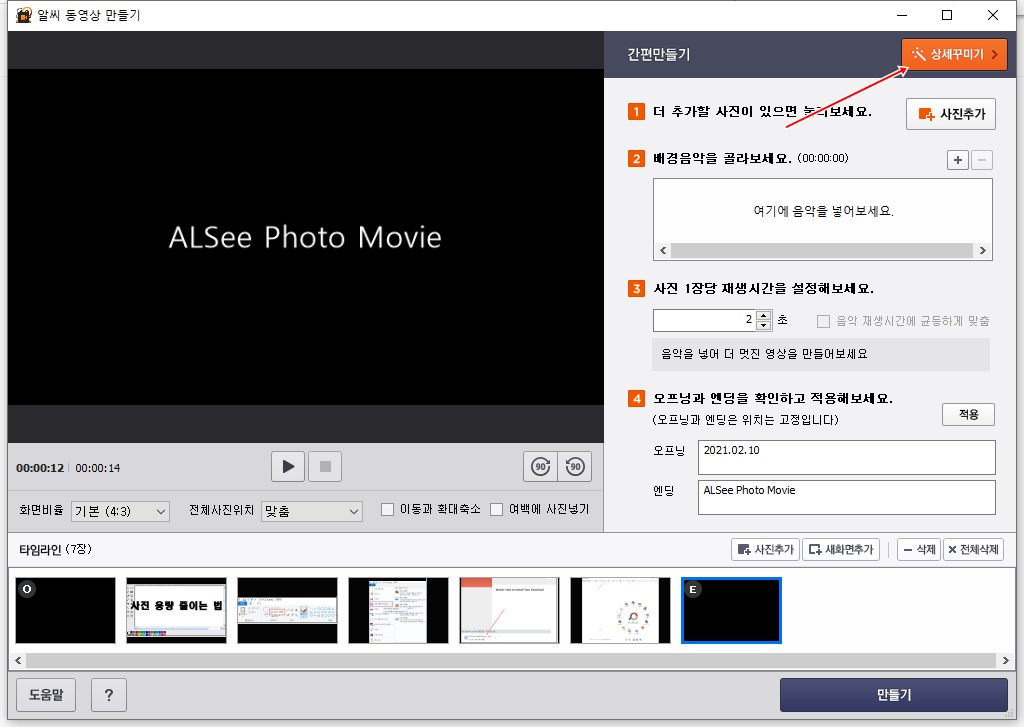Click 만들기 to create the video
Viewport: 1024px width, 727px height.
click(893, 695)
